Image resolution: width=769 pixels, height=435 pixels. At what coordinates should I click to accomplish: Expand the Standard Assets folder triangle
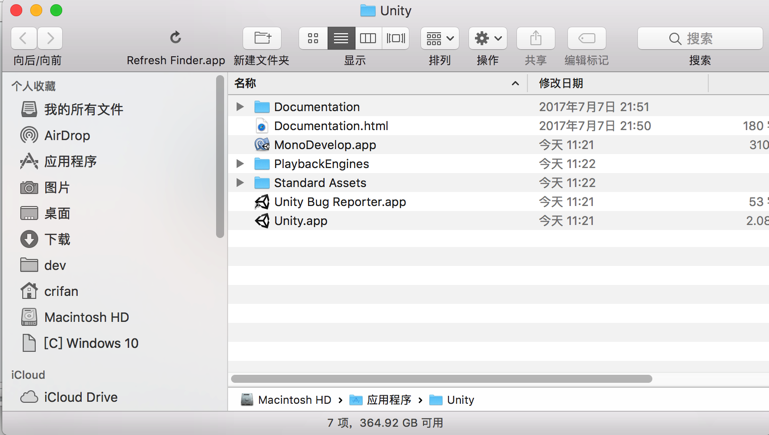(240, 182)
